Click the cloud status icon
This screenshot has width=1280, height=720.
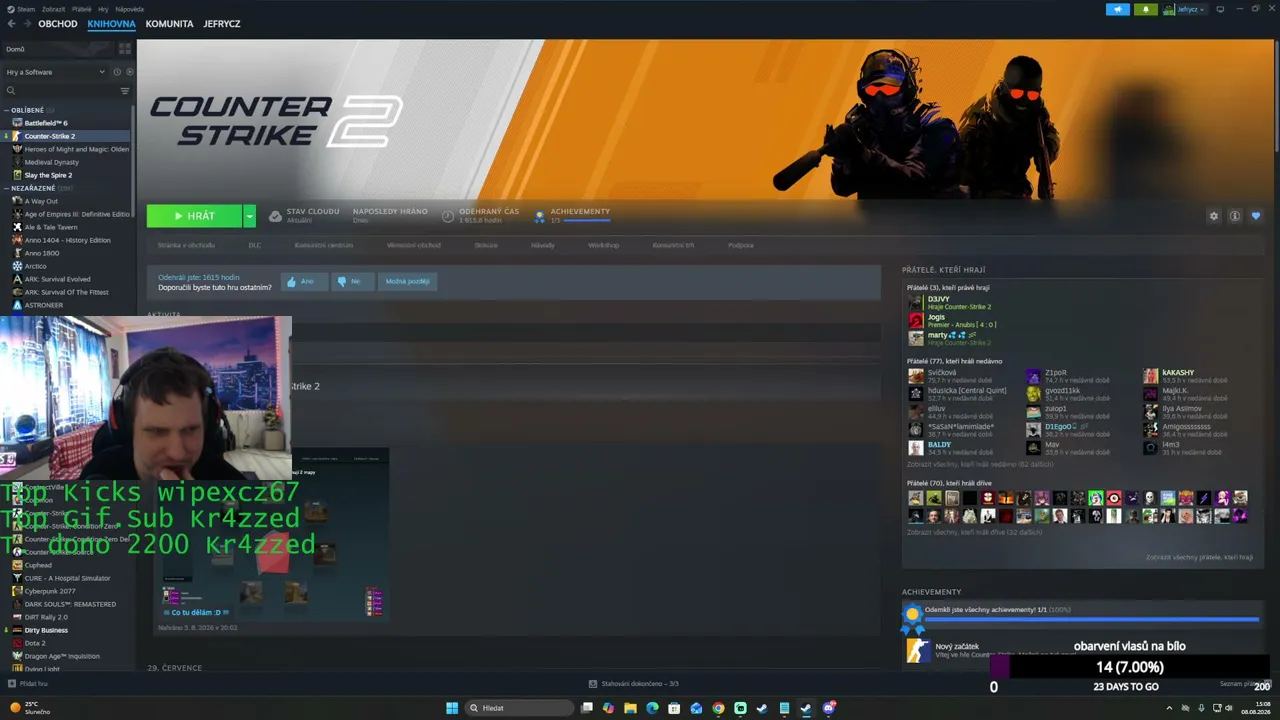276,215
